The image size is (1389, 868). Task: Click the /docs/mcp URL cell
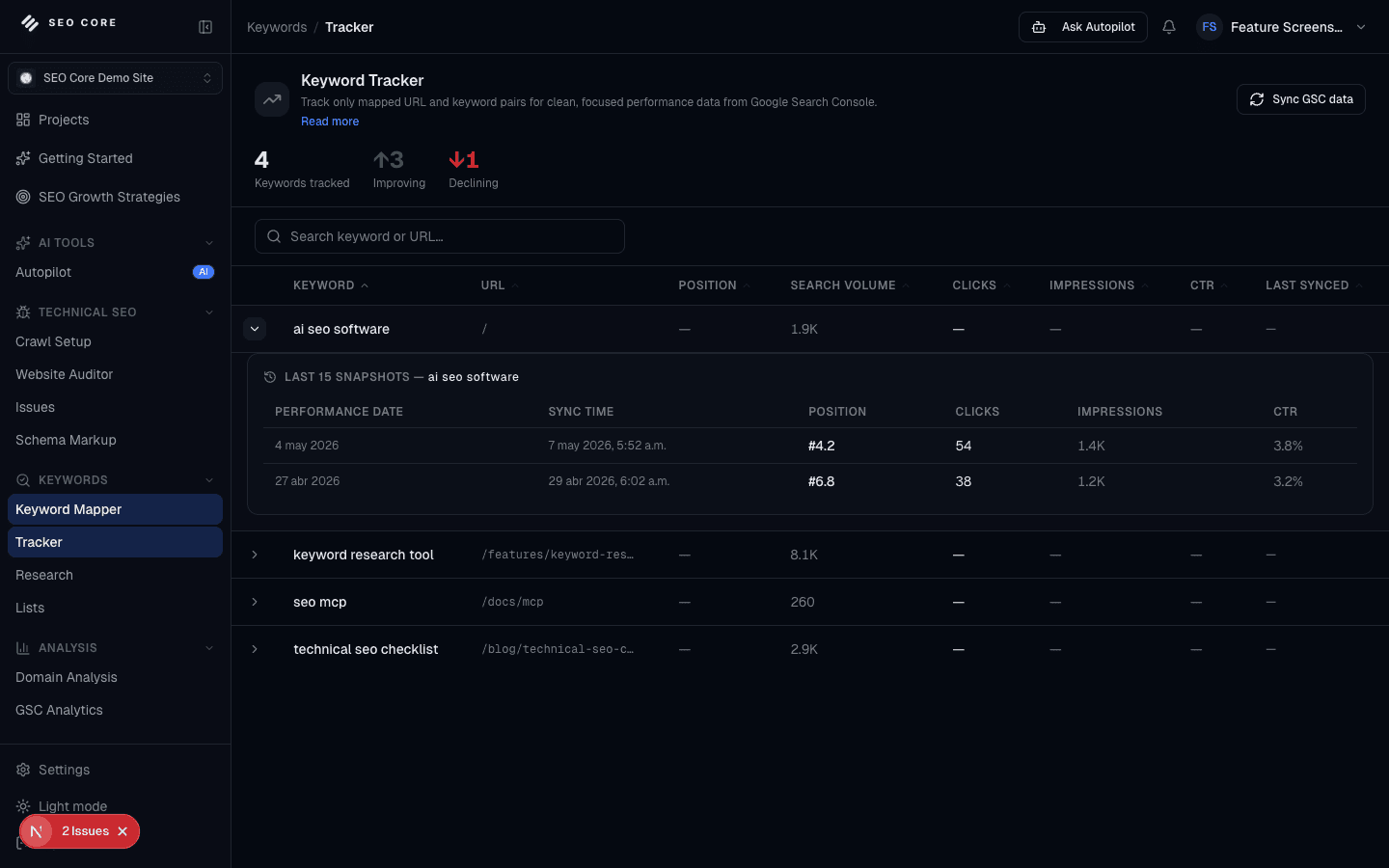point(512,602)
